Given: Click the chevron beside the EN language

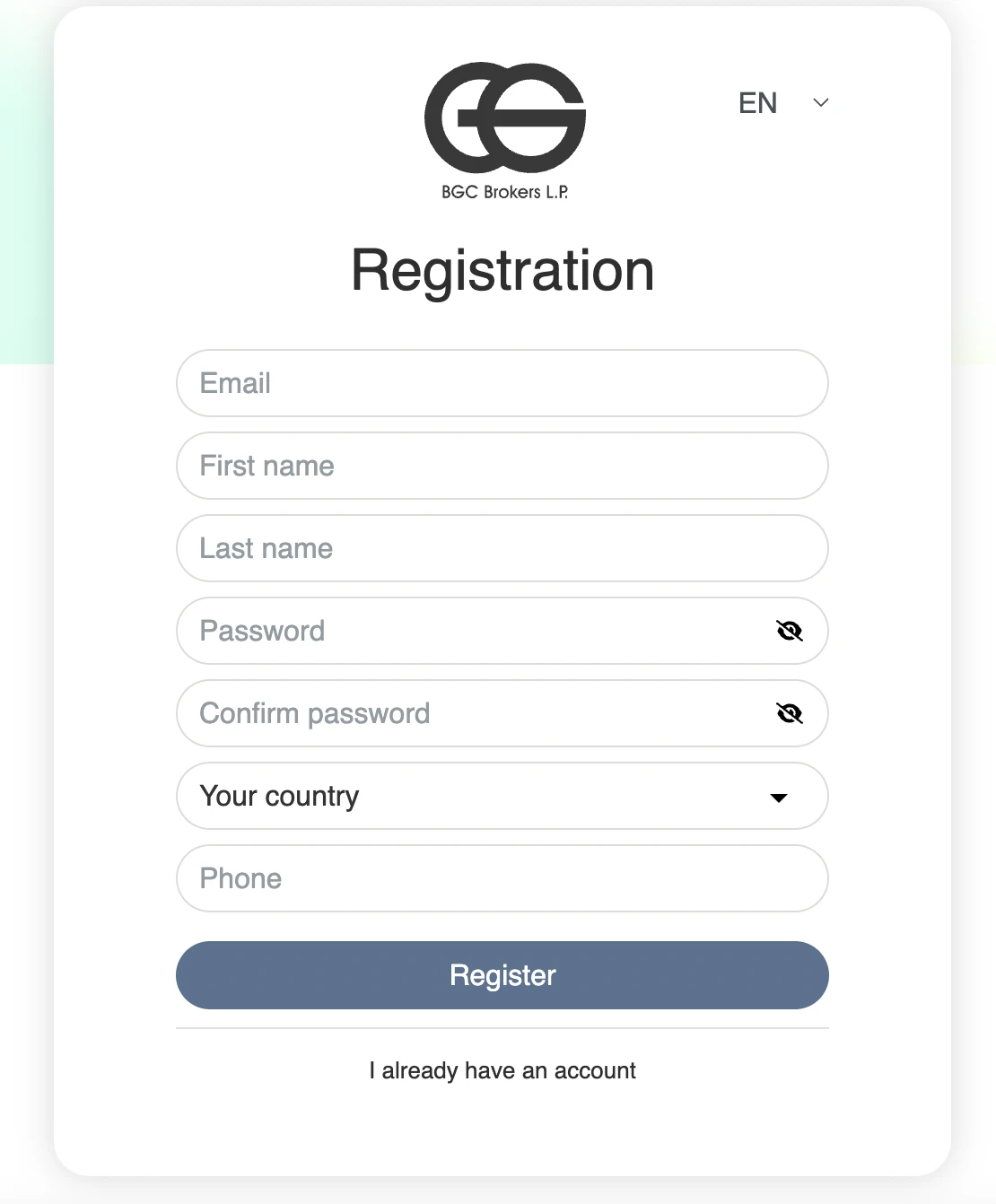Looking at the screenshot, I should pyautogui.click(x=820, y=103).
